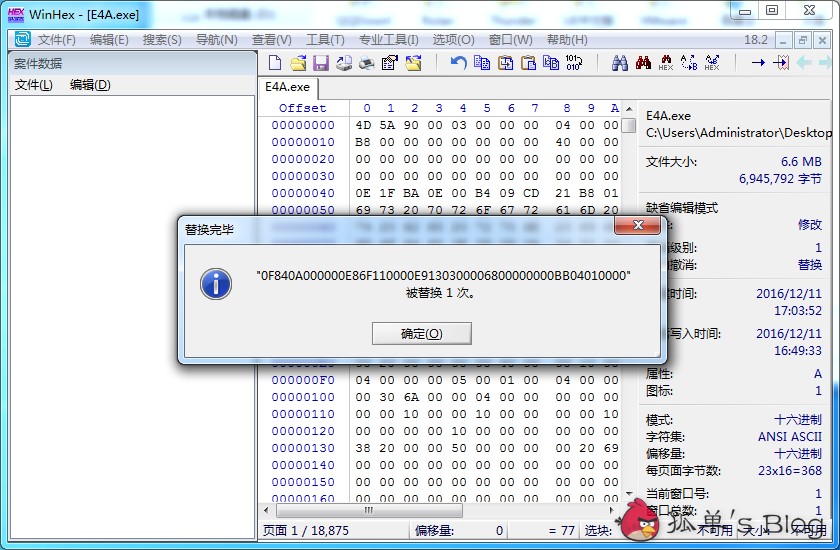Open 编辑(D) menu in case data panel
Screen dimensions: 840x550
point(90,85)
